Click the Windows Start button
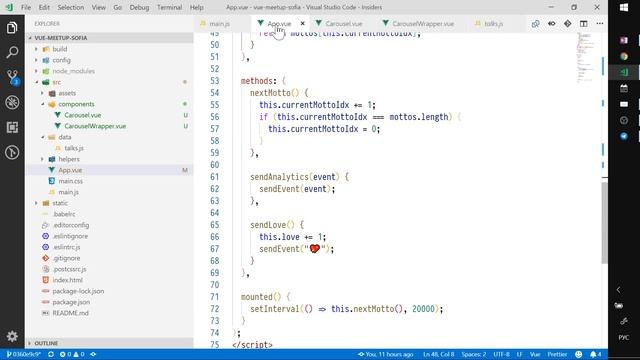The image size is (640, 360). point(624,7)
